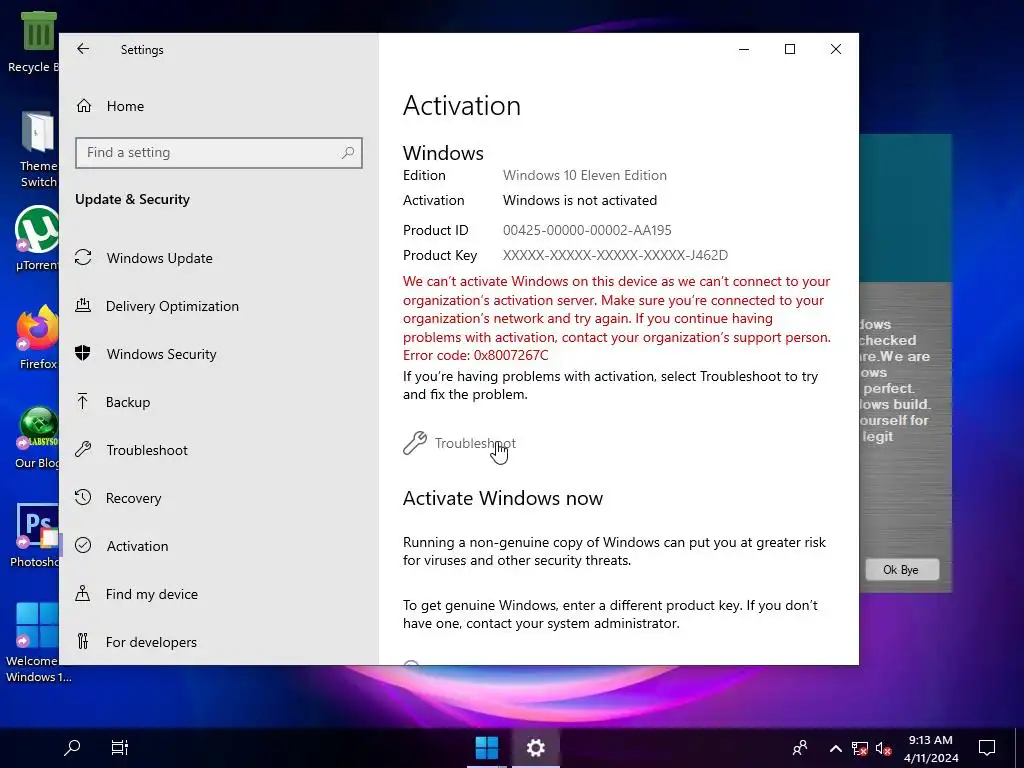Click the network status tray icon
This screenshot has width=1024, height=768.
(859, 748)
